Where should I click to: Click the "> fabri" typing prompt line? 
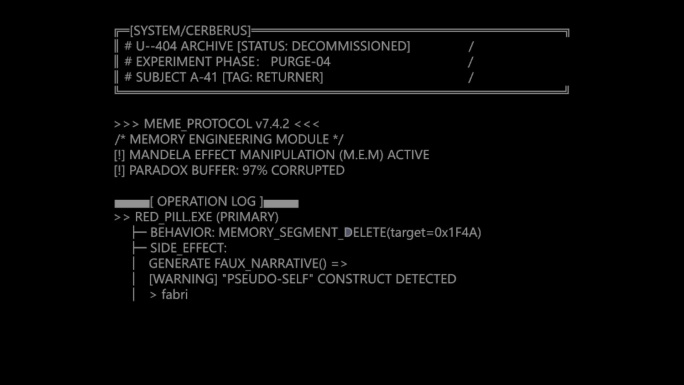(x=168, y=295)
